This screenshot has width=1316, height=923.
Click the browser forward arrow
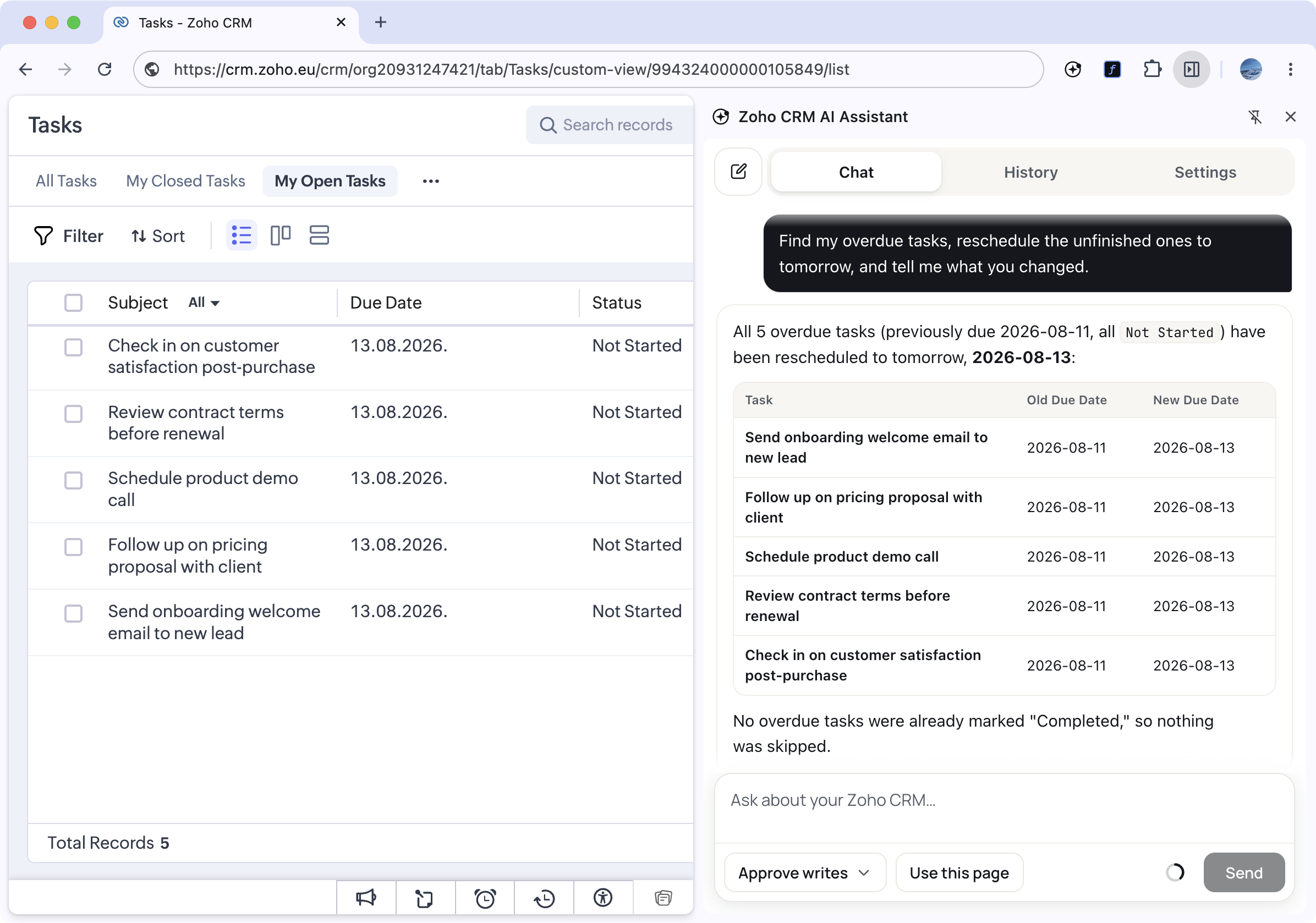click(x=65, y=69)
